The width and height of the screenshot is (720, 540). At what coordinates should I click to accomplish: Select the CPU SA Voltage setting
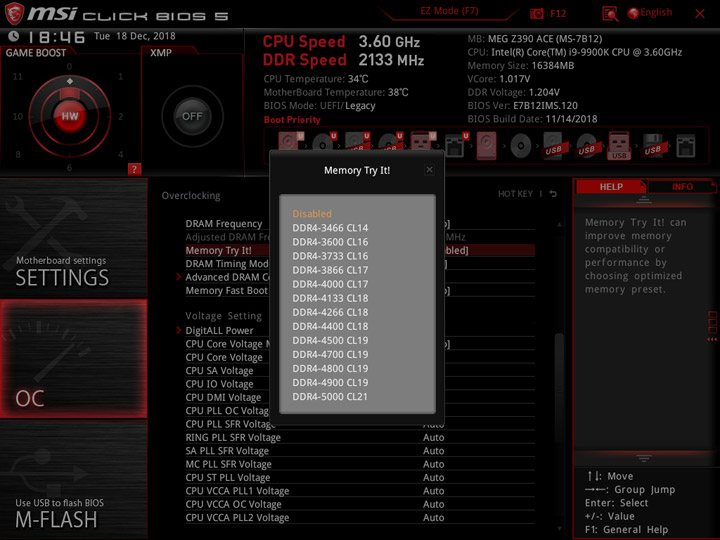pyautogui.click(x=219, y=371)
